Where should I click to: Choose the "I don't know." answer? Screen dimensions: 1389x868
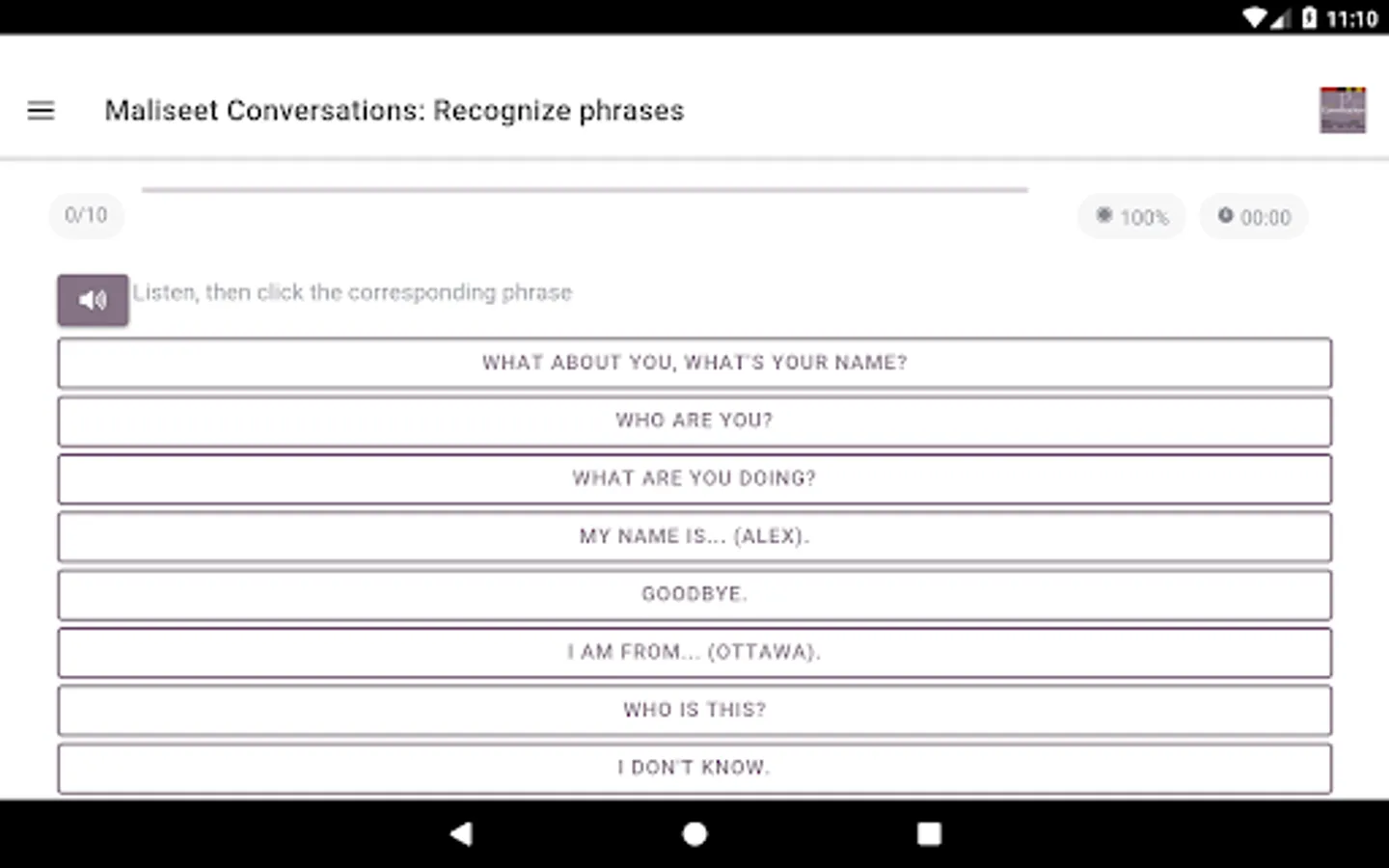tap(694, 768)
